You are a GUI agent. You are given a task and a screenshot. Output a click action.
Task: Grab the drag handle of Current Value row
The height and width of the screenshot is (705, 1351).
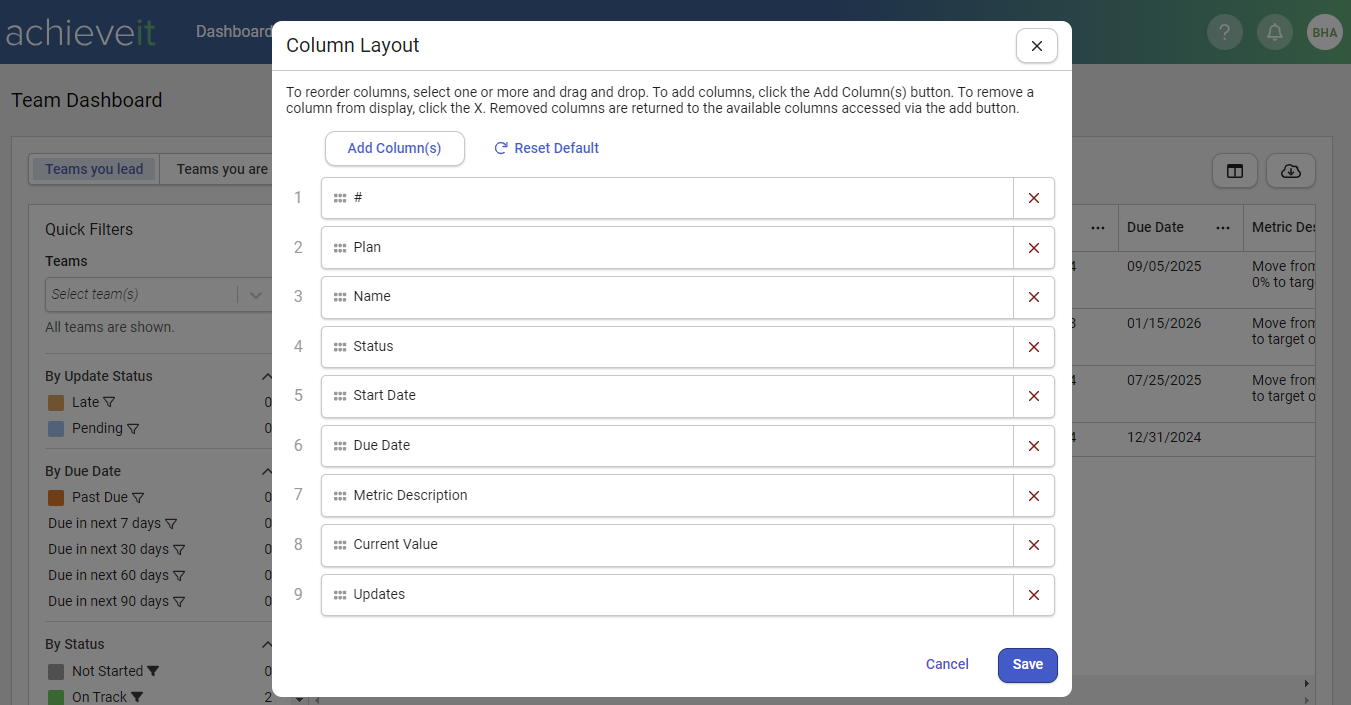(340, 545)
